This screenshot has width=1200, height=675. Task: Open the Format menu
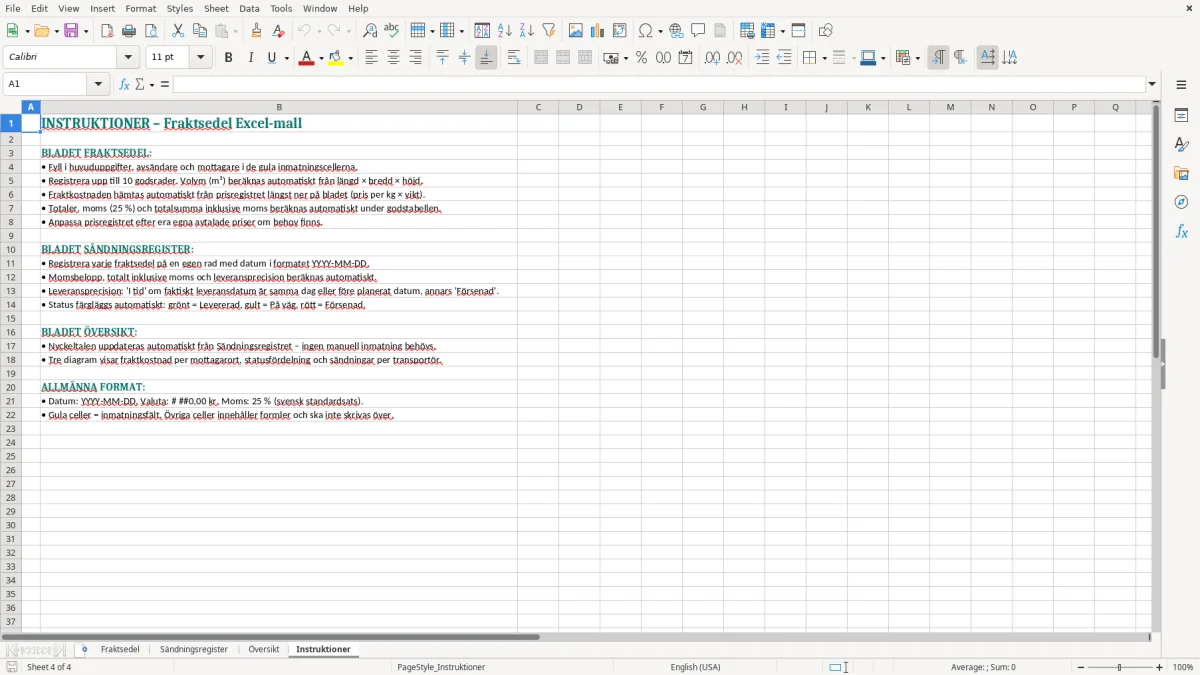[x=140, y=8]
